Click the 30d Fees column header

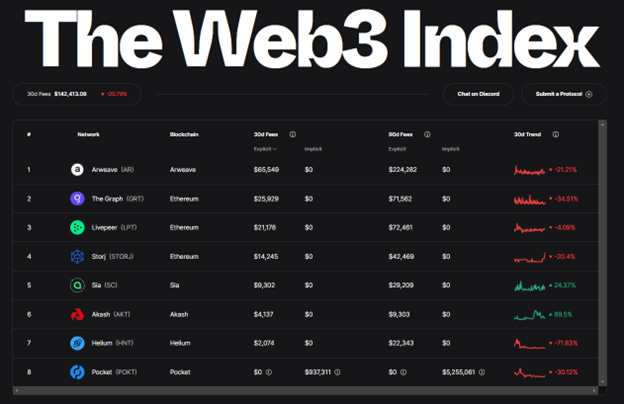tap(266, 135)
